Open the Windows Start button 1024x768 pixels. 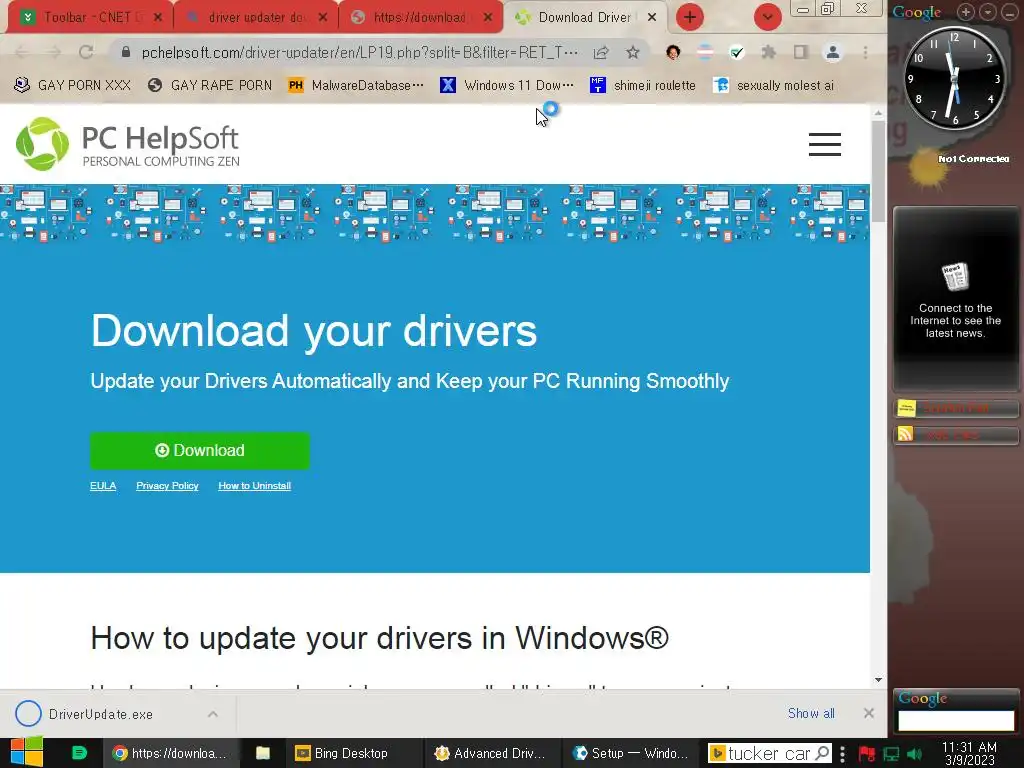[27, 753]
